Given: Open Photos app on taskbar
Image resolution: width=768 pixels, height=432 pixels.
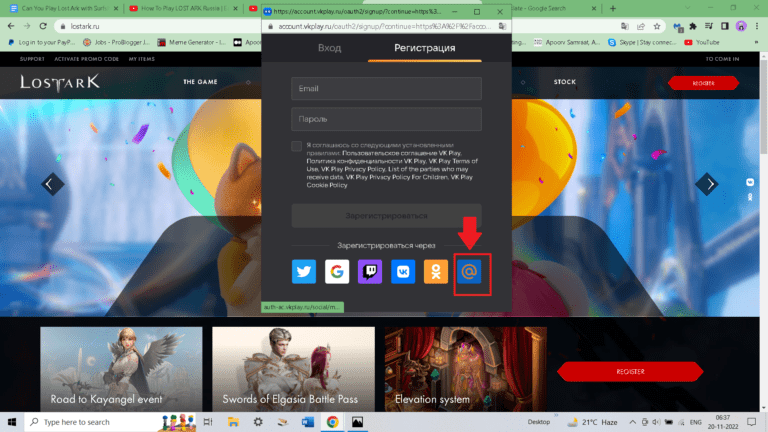Looking at the screenshot, I should tap(358, 422).
